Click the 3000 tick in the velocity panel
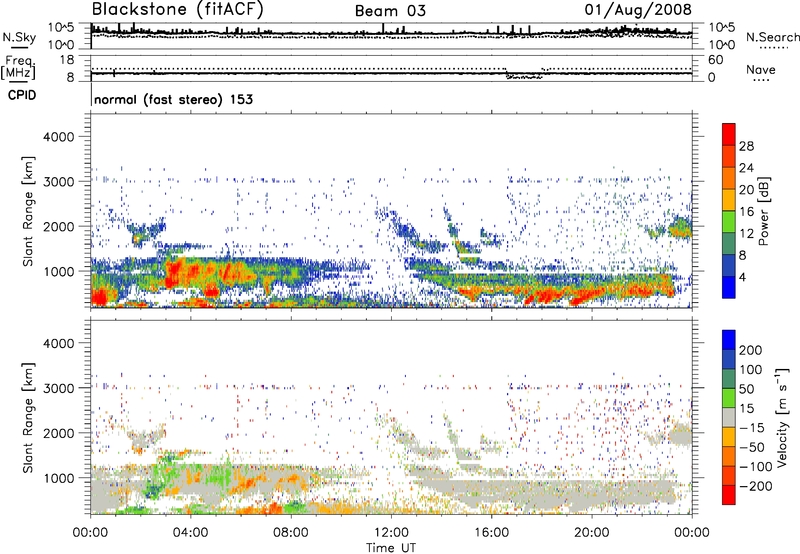 (58, 388)
